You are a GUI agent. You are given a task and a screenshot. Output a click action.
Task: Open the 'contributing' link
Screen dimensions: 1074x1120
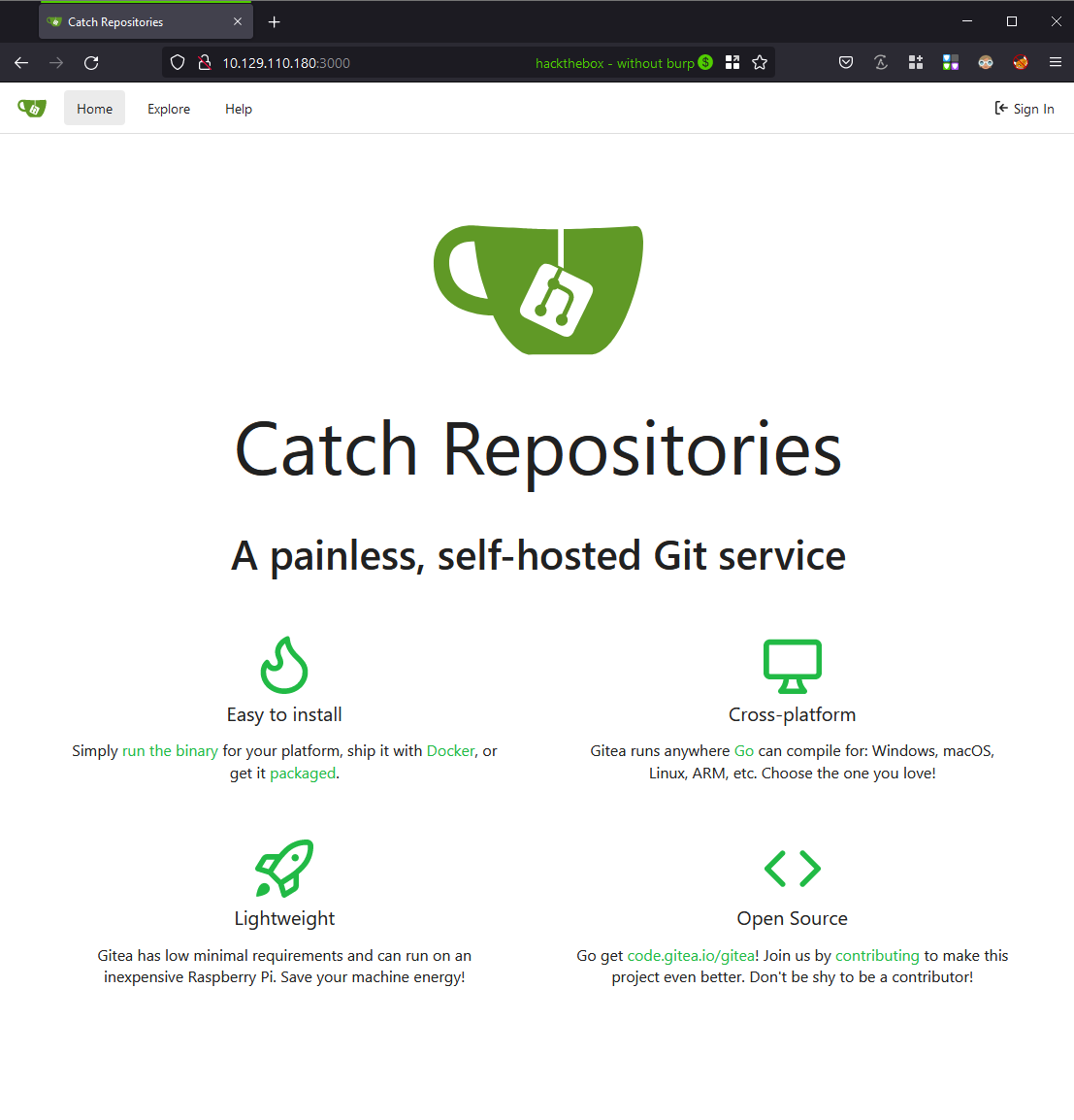click(877, 955)
